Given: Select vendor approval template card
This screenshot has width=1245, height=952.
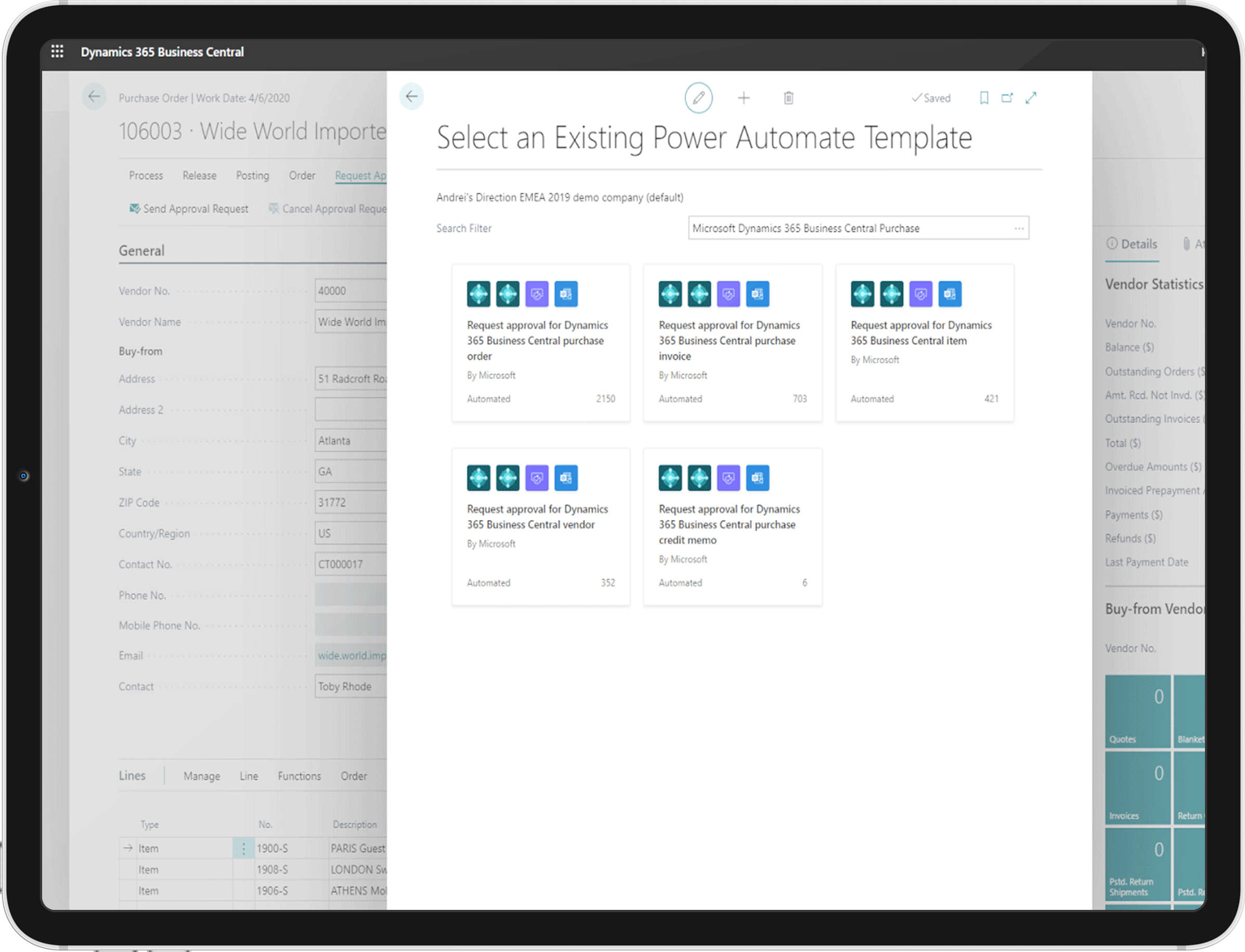Looking at the screenshot, I should [541, 527].
